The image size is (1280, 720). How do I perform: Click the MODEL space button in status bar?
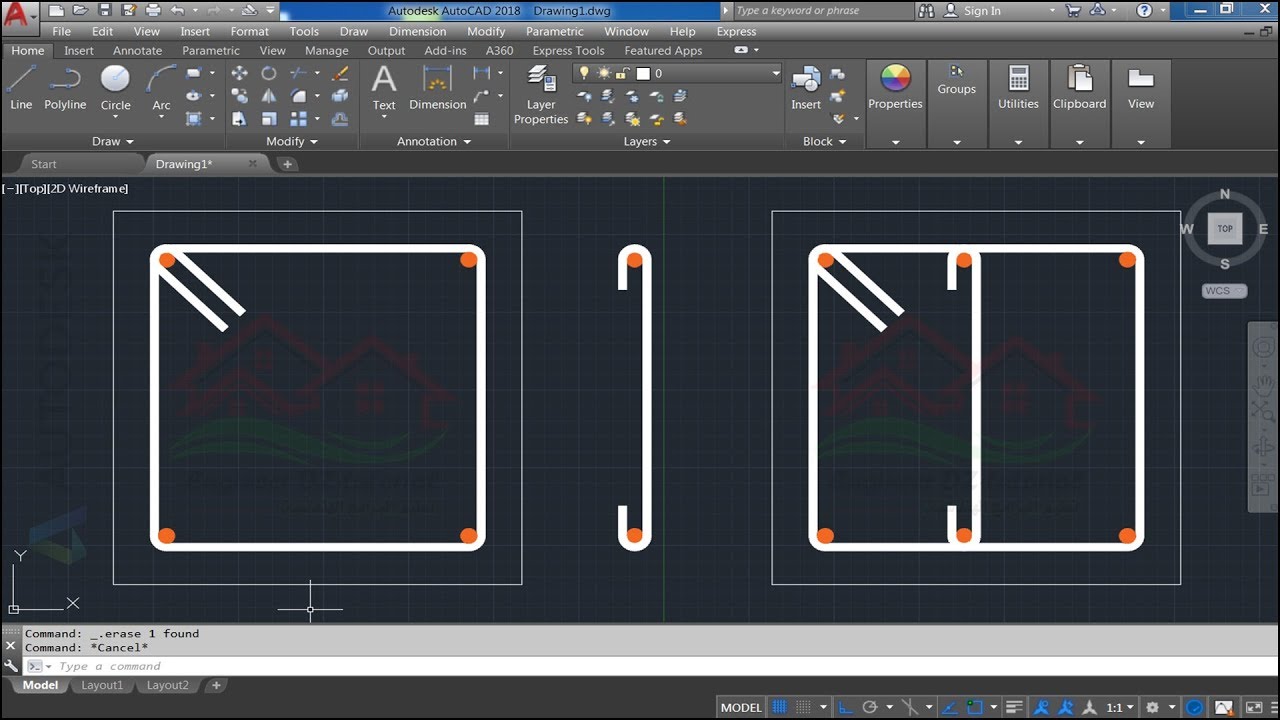coord(741,707)
